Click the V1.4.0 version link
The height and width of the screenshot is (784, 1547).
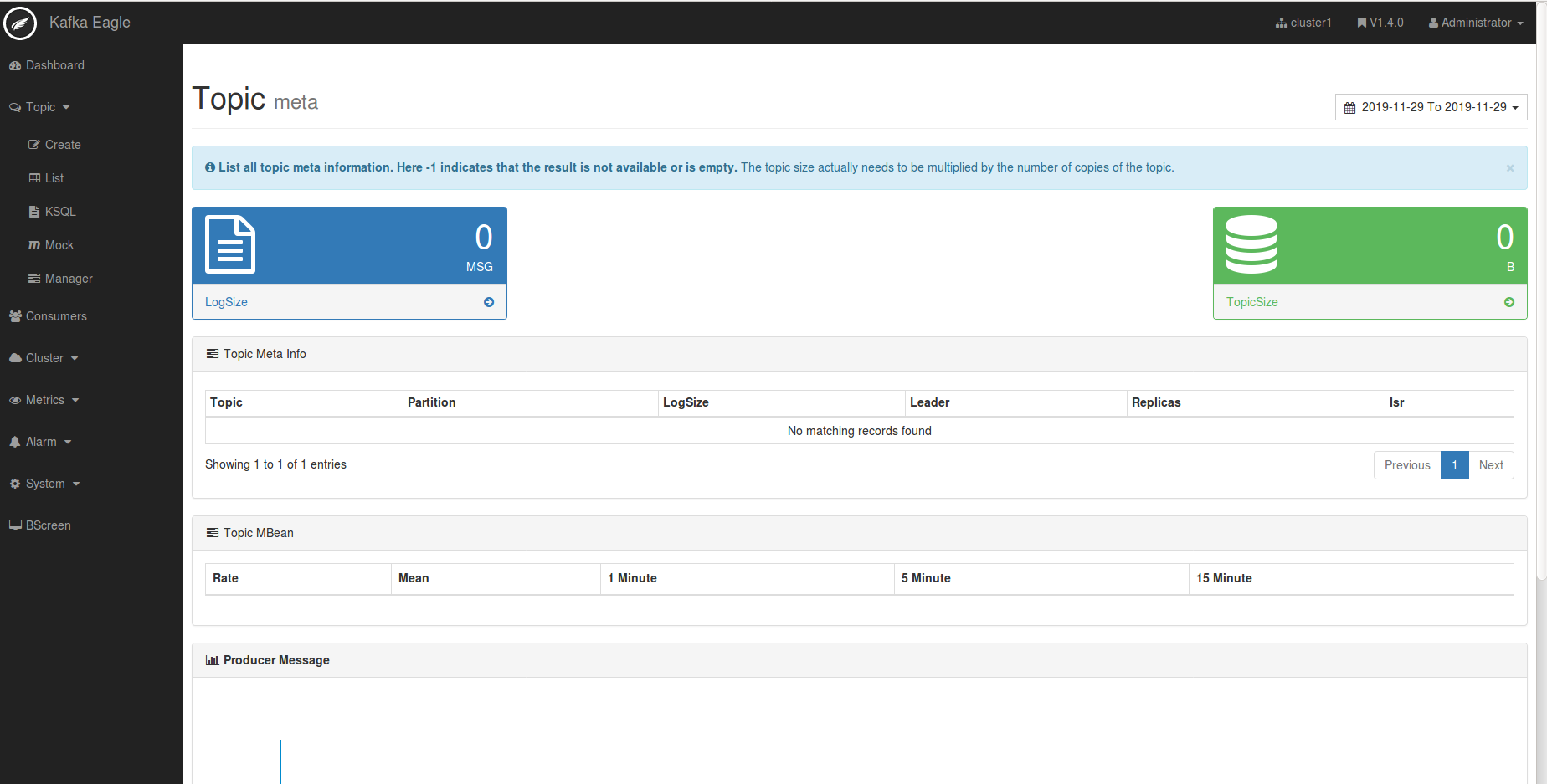[1380, 23]
